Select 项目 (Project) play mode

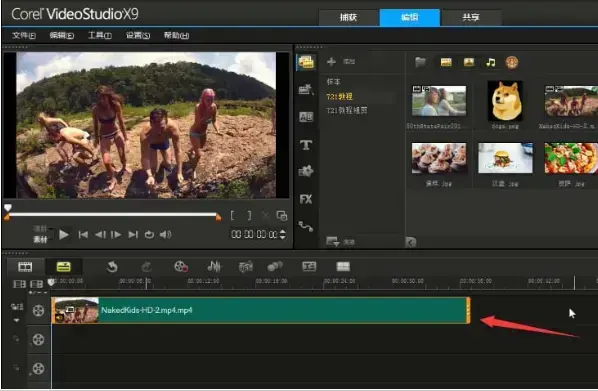pos(40,229)
